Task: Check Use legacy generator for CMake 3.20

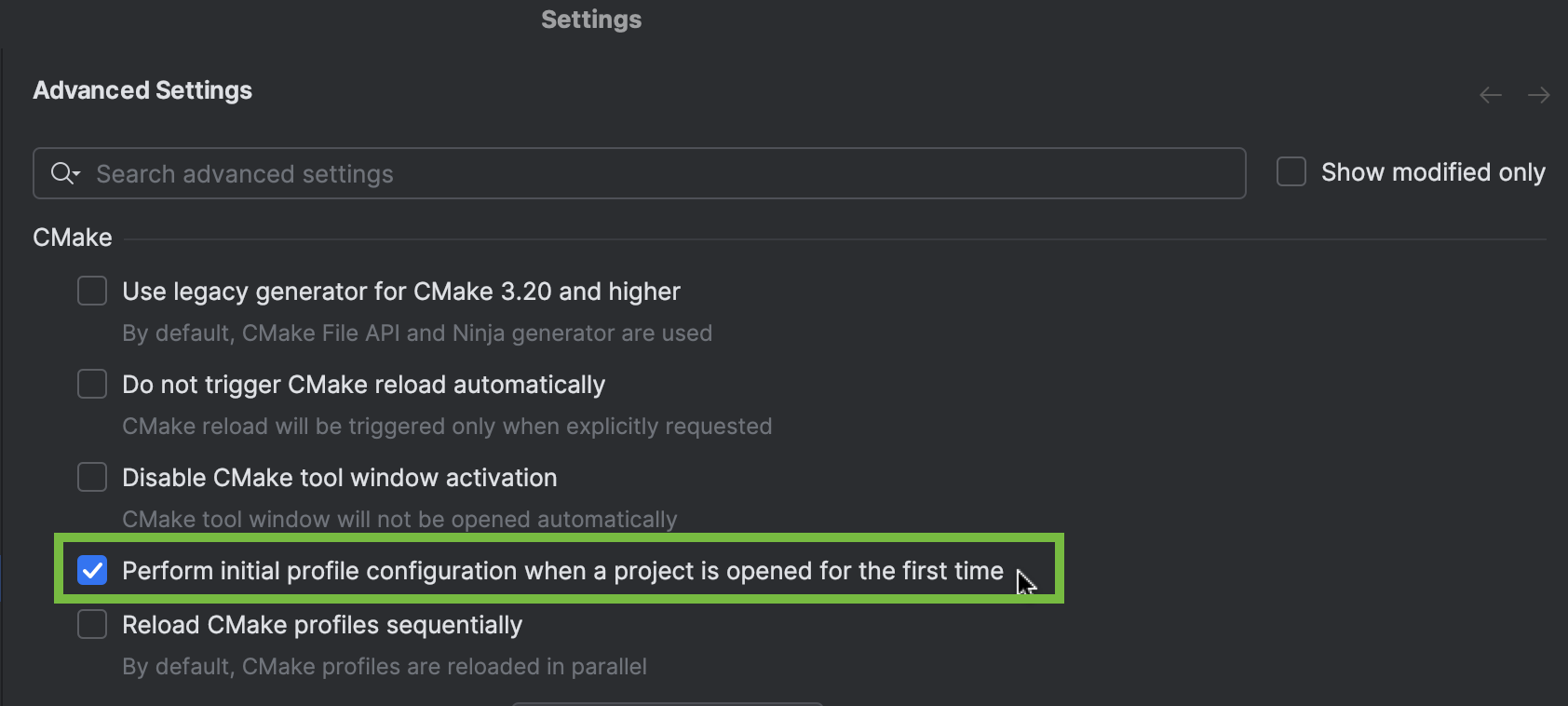Action: click(x=91, y=291)
